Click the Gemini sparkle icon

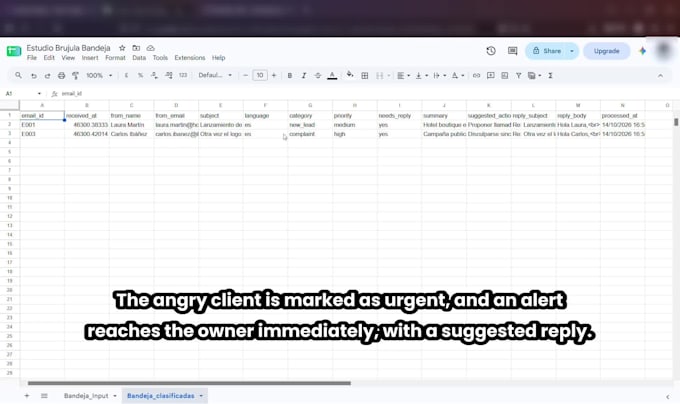(x=643, y=51)
